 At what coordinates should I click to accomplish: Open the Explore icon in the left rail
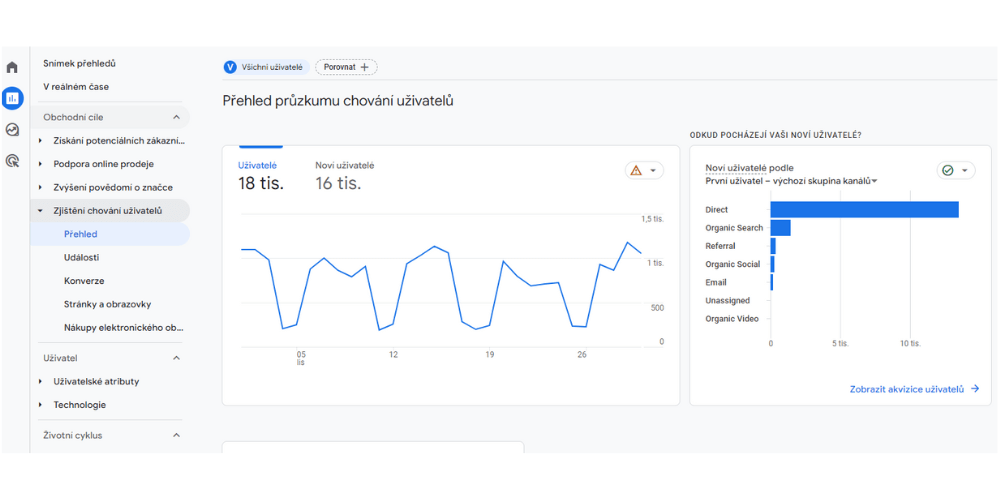click(12, 129)
